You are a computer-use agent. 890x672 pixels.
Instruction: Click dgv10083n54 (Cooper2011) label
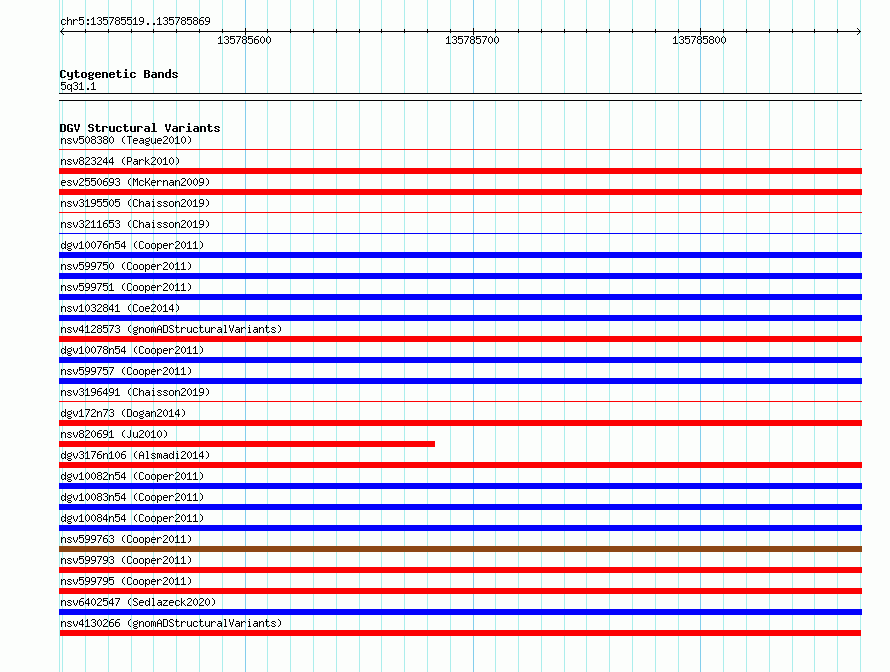click(132, 497)
